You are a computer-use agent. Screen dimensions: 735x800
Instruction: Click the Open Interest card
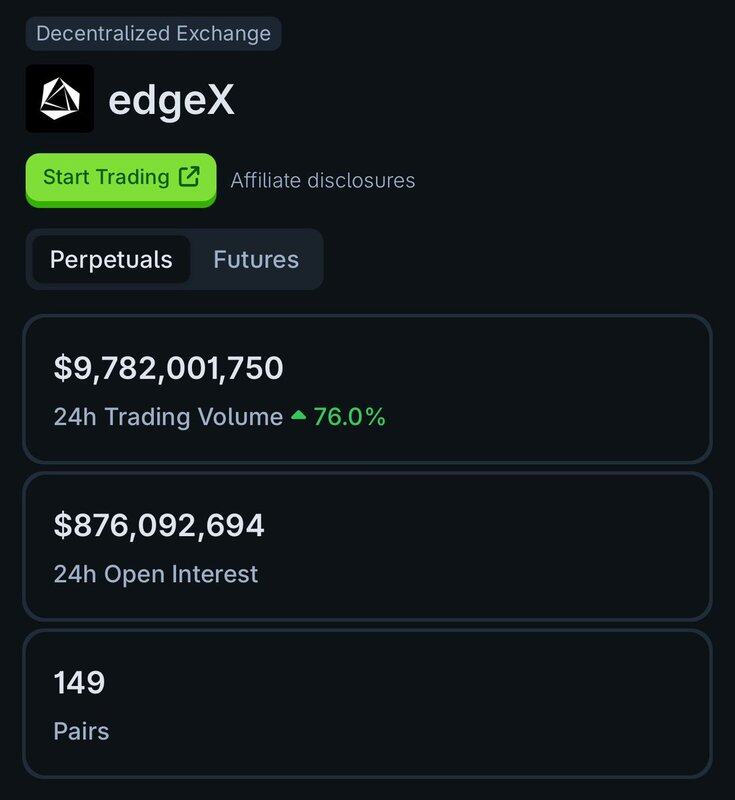pos(367,546)
